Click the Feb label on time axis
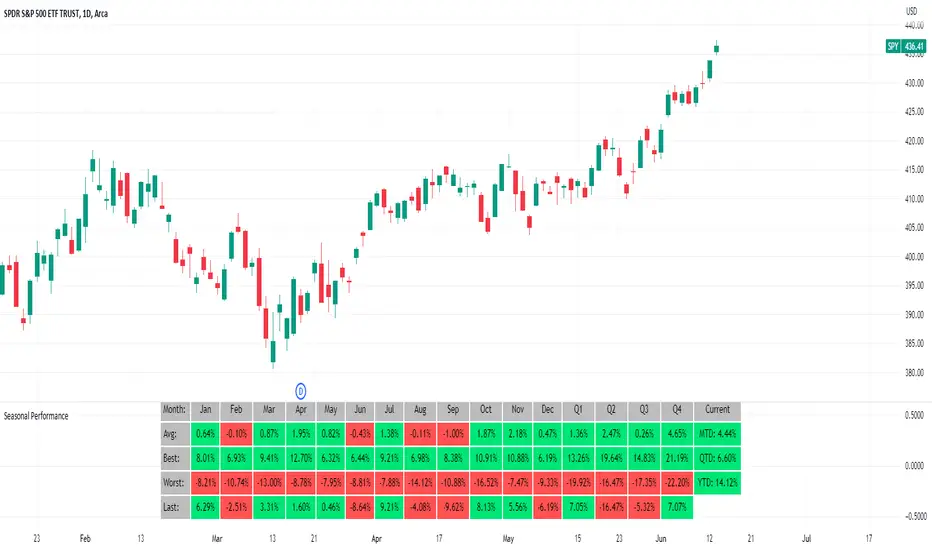 tap(82, 537)
